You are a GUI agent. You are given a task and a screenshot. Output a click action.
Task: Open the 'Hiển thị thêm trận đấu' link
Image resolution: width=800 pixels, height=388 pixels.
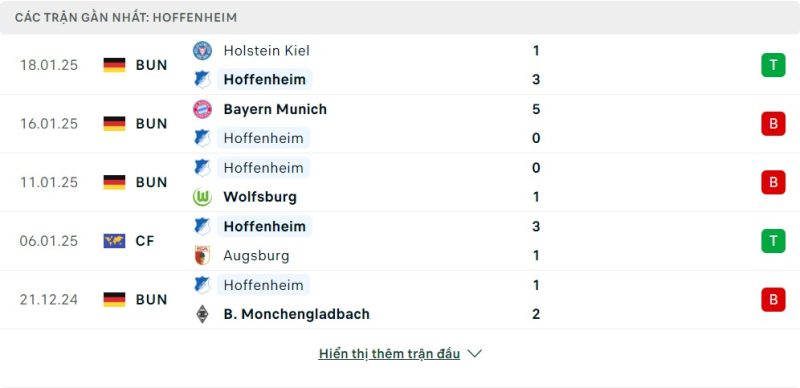pyautogui.click(x=389, y=354)
